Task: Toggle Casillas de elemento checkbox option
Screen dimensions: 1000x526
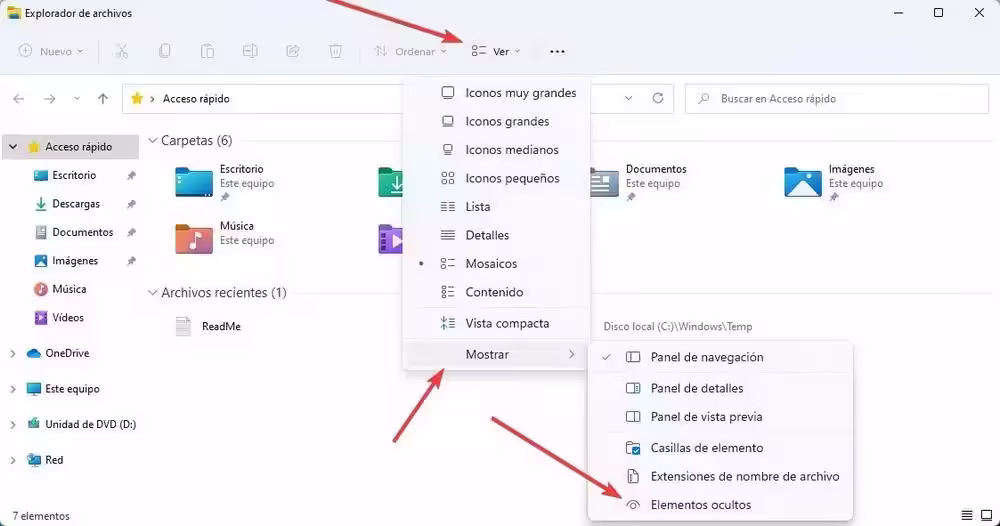Action: (x=706, y=448)
